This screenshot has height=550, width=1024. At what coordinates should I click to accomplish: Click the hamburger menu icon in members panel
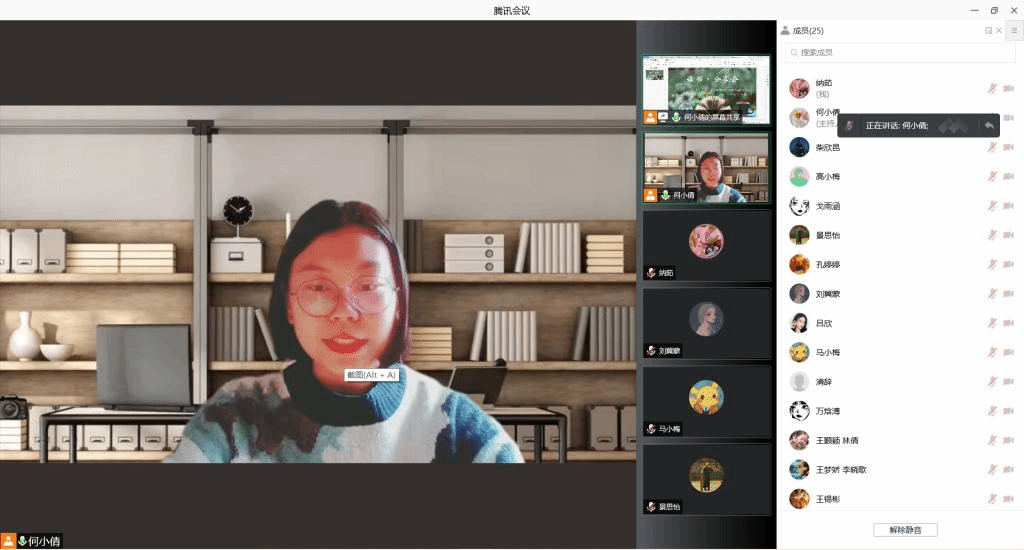[x=1013, y=31]
